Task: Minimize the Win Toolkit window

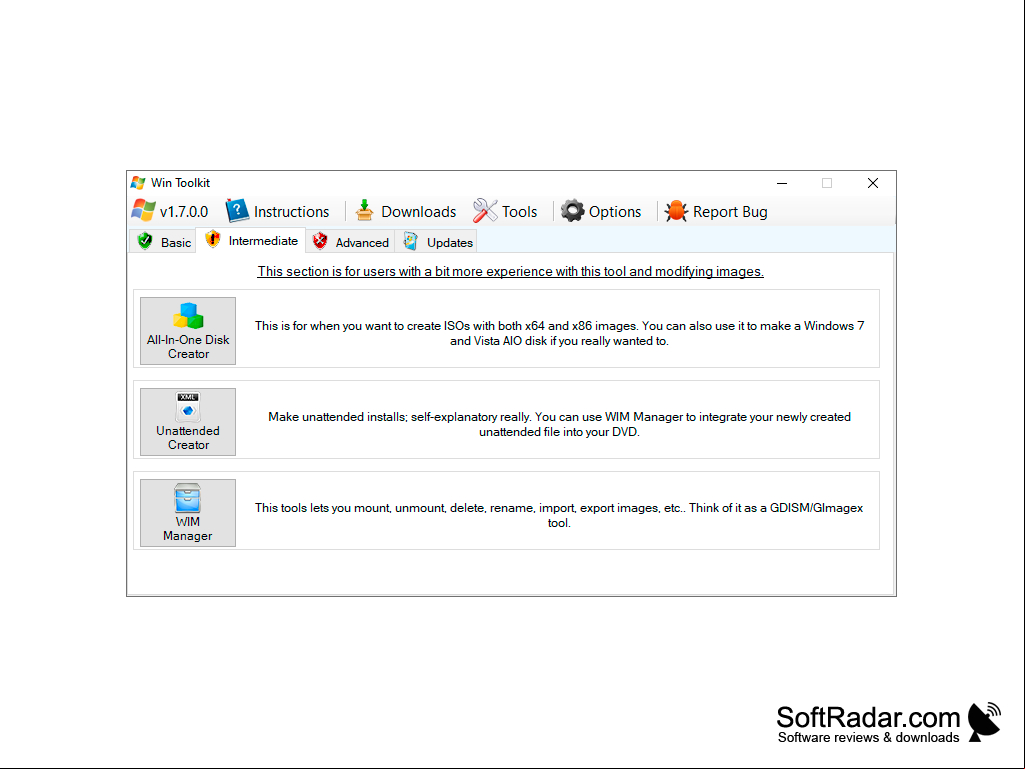Action: click(x=782, y=183)
